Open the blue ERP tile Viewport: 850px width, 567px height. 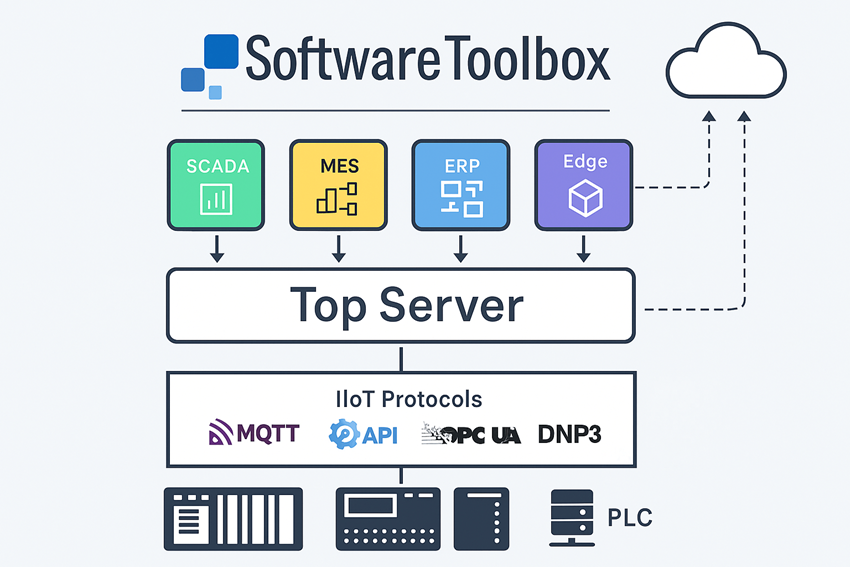(x=461, y=185)
